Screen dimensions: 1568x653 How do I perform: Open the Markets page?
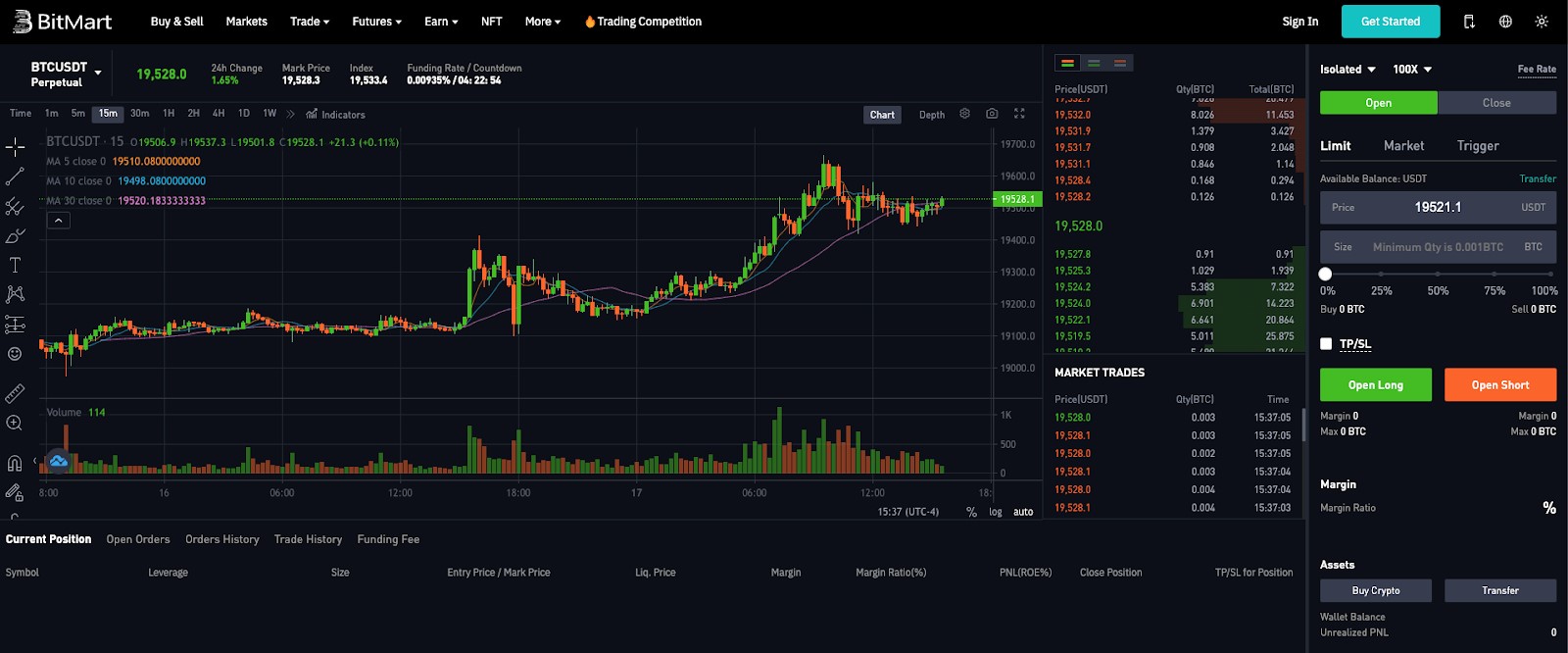point(246,22)
